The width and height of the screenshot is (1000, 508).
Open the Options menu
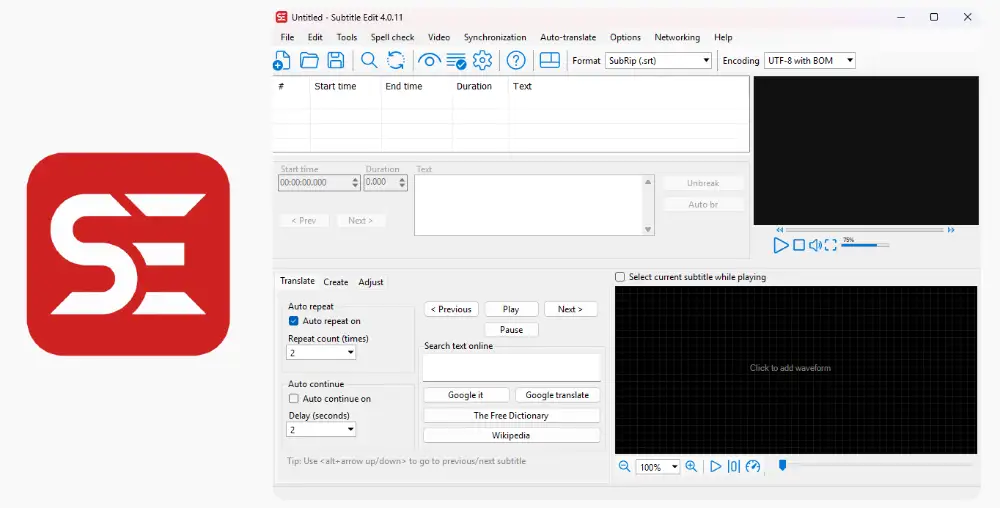[x=625, y=38]
